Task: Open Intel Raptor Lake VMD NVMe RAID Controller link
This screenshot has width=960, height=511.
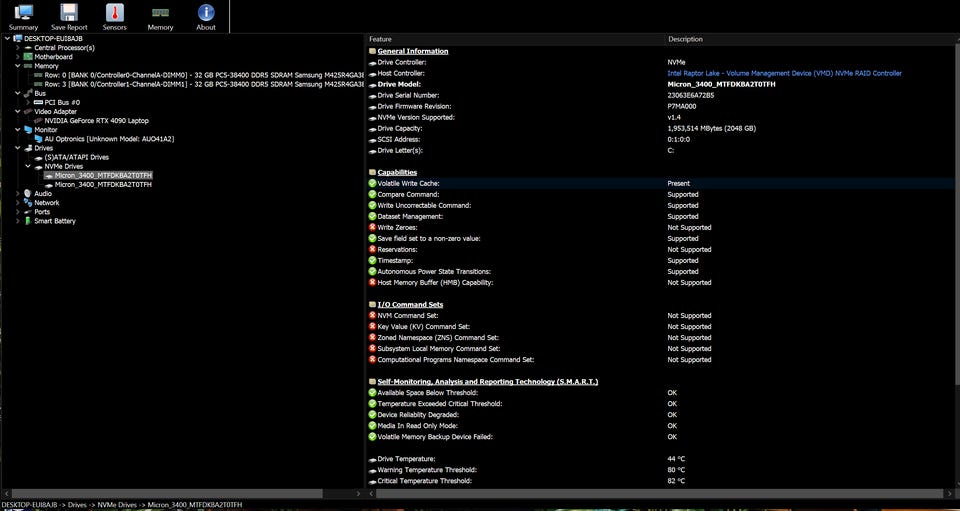Action: [784, 73]
